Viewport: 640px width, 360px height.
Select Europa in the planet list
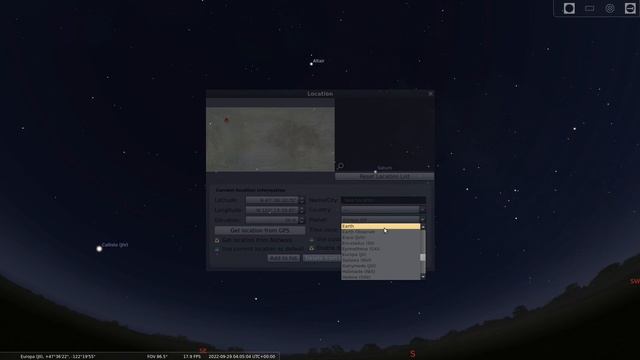click(380, 254)
